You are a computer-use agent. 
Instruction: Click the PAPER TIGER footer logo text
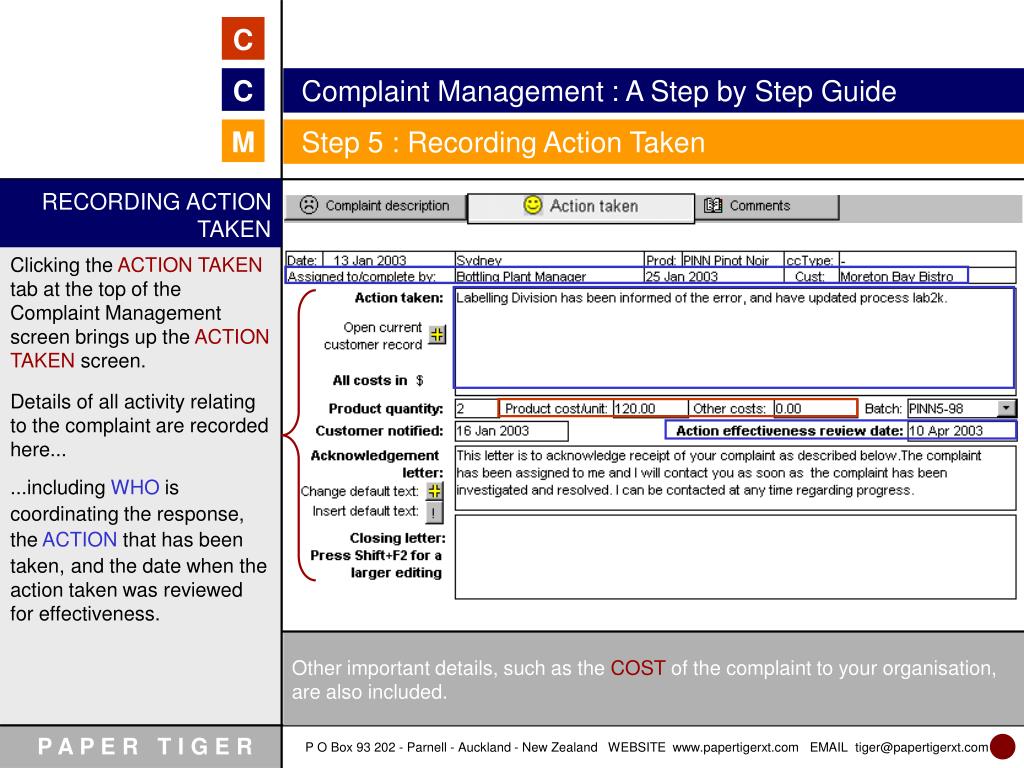(146, 746)
